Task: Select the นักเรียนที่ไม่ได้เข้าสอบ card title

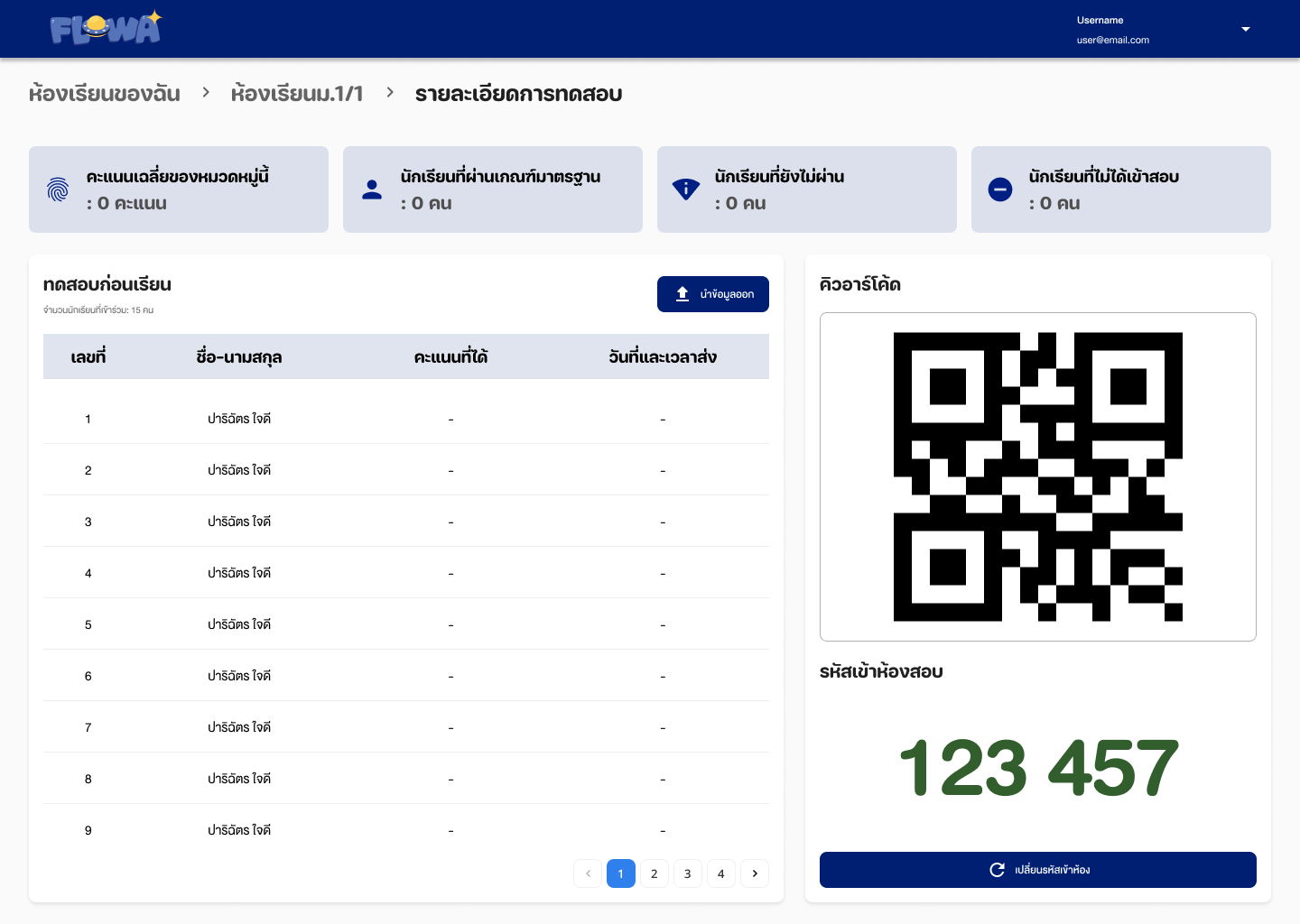Action: (x=1103, y=176)
